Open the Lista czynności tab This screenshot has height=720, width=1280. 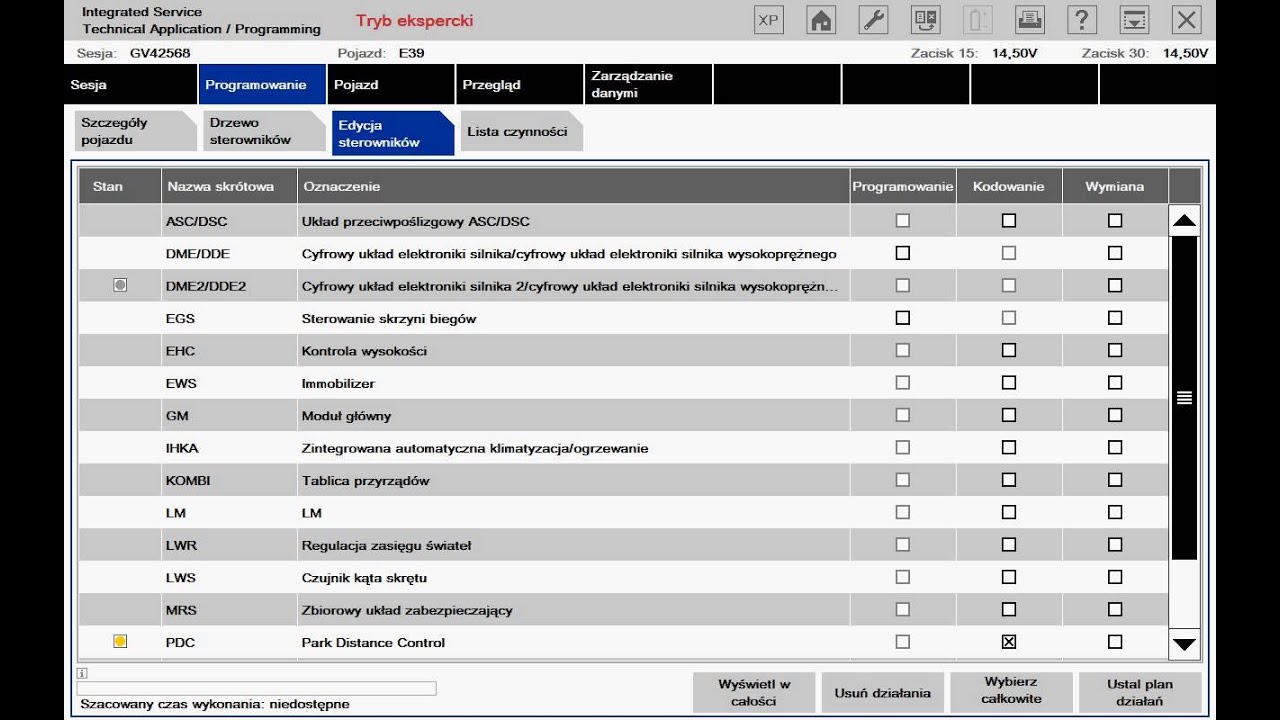521,132
